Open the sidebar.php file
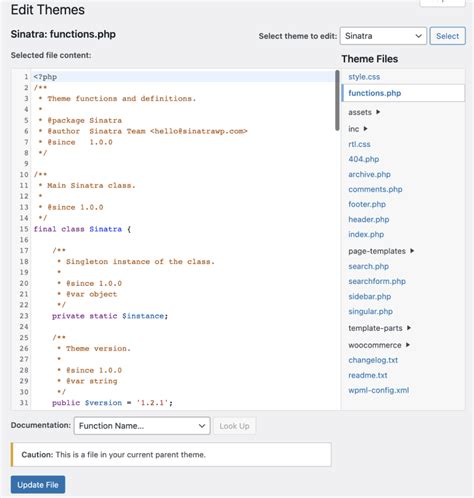The image size is (474, 498). (370, 297)
